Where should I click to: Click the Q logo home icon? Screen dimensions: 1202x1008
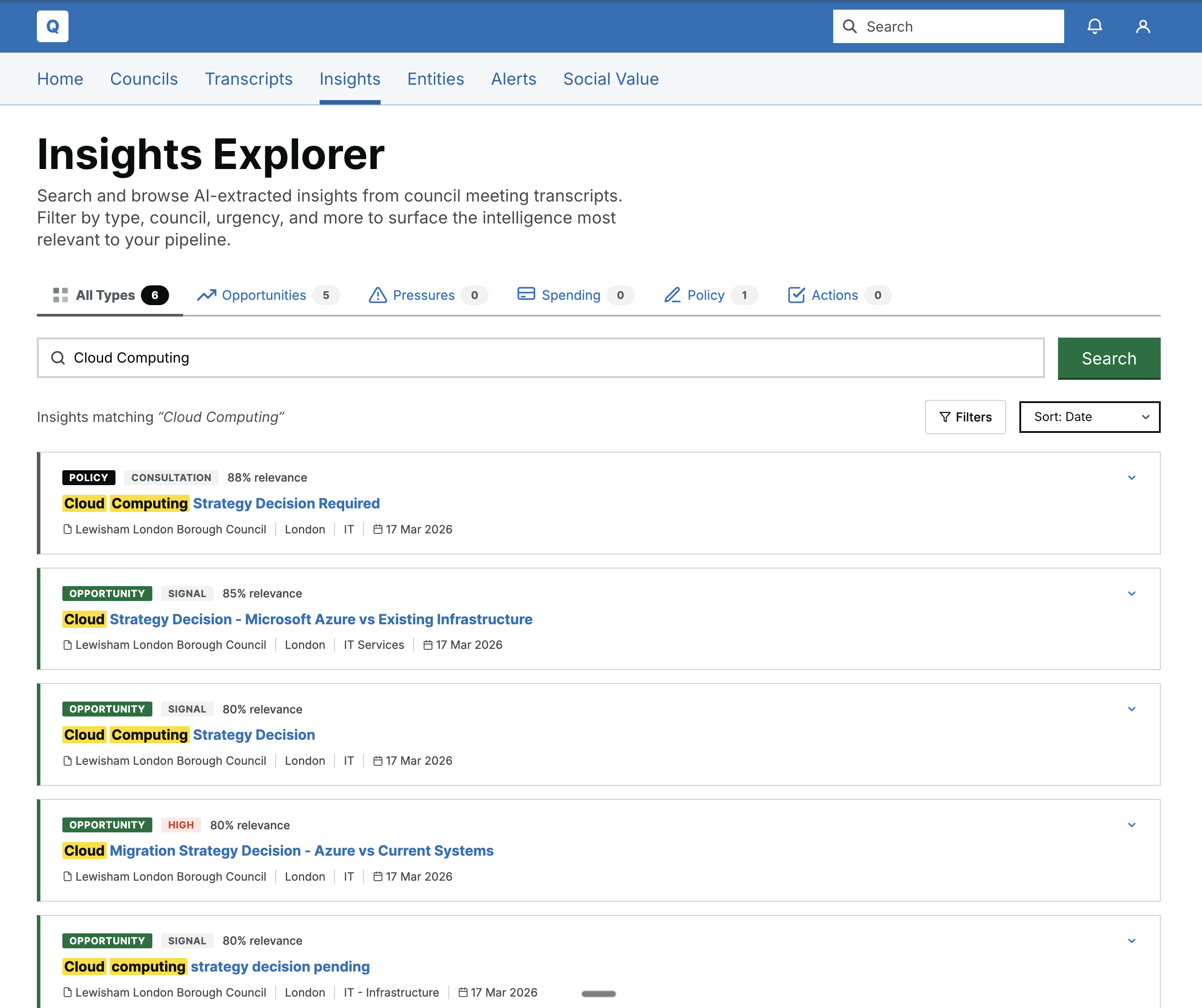(52, 26)
